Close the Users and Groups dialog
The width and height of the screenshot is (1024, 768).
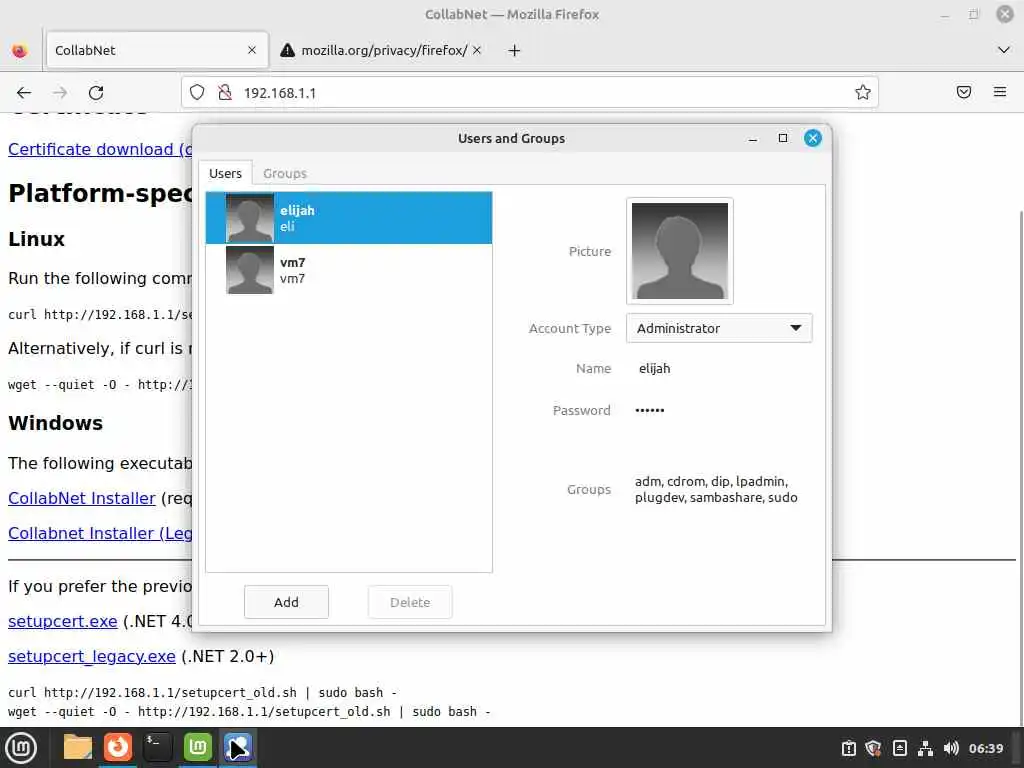point(812,138)
